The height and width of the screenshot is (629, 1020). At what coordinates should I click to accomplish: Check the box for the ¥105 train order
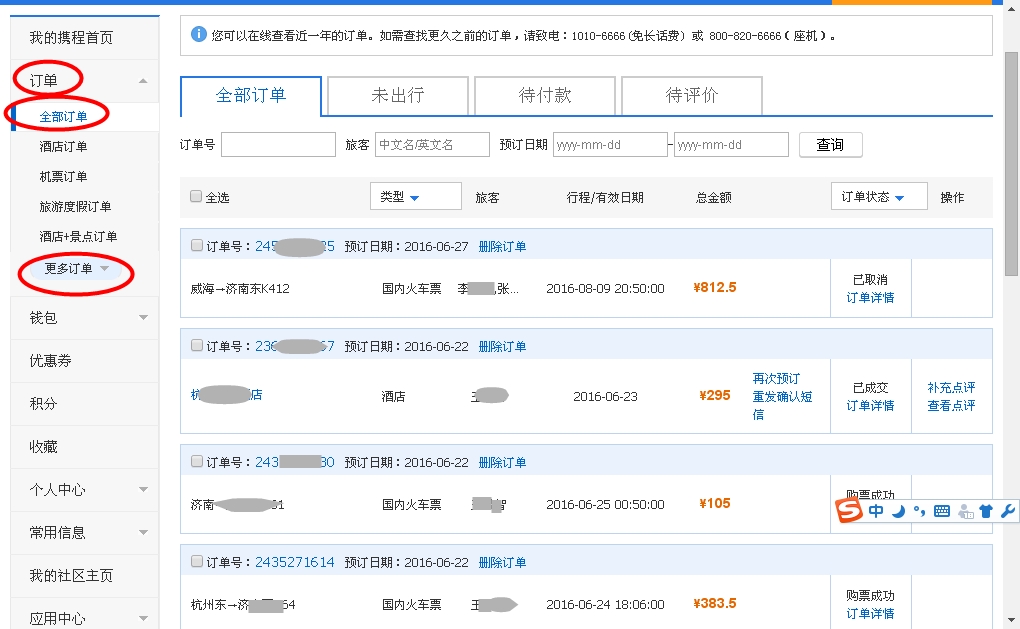[196, 461]
